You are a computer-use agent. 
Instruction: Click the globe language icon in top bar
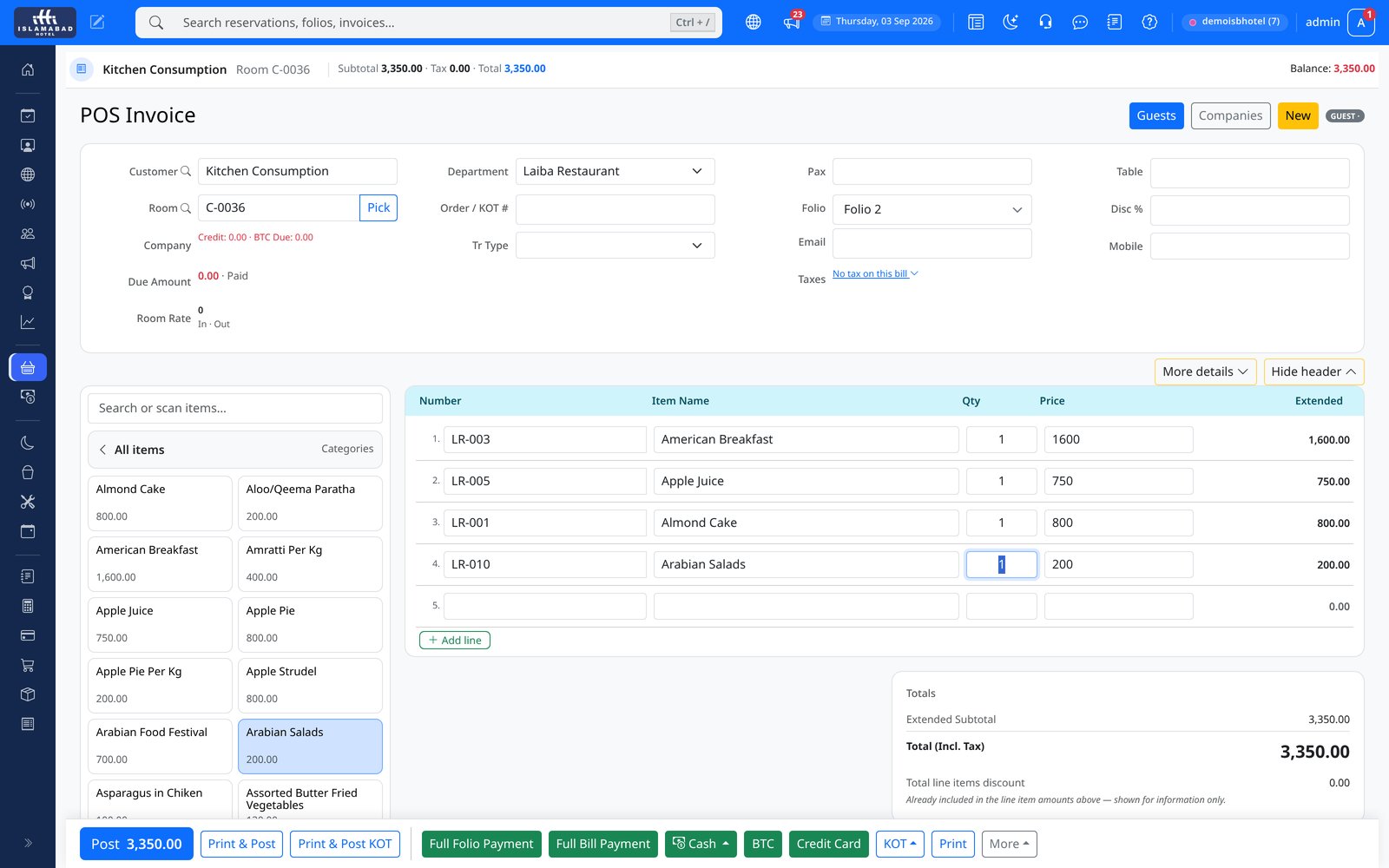click(x=754, y=23)
